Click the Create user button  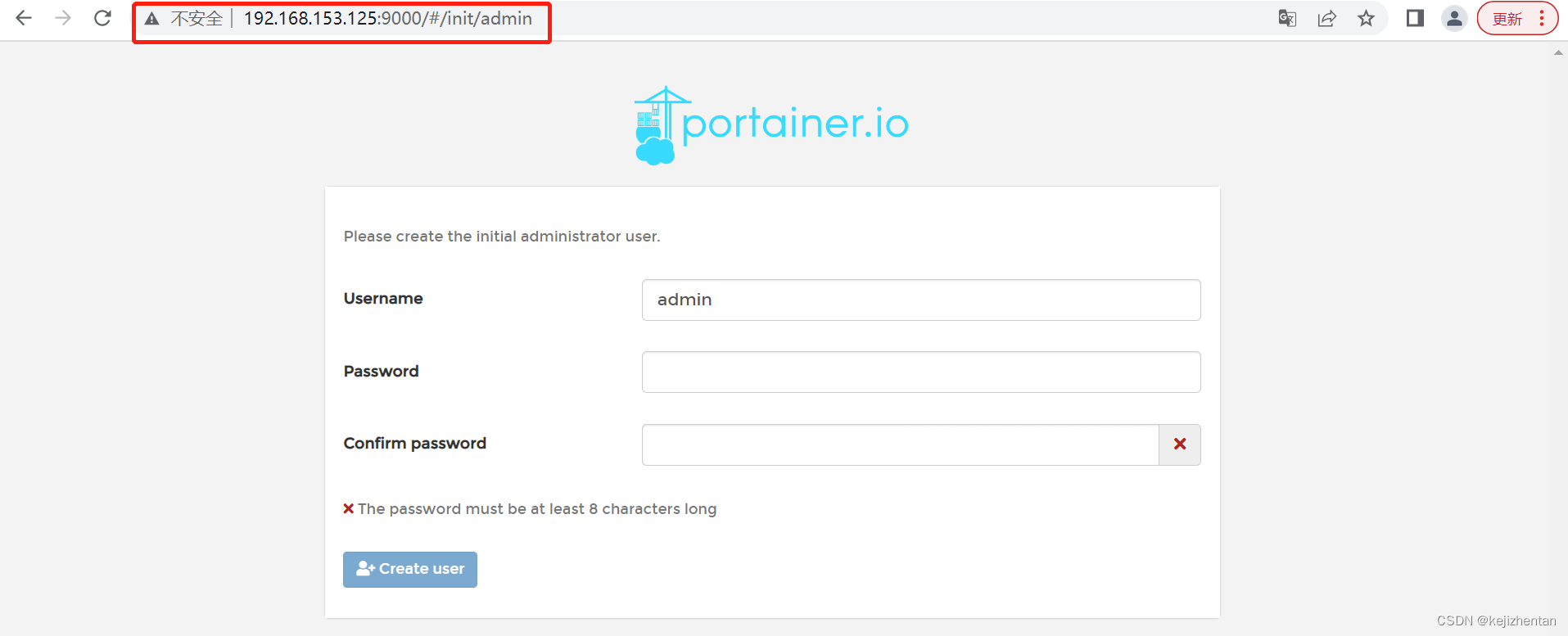point(410,570)
